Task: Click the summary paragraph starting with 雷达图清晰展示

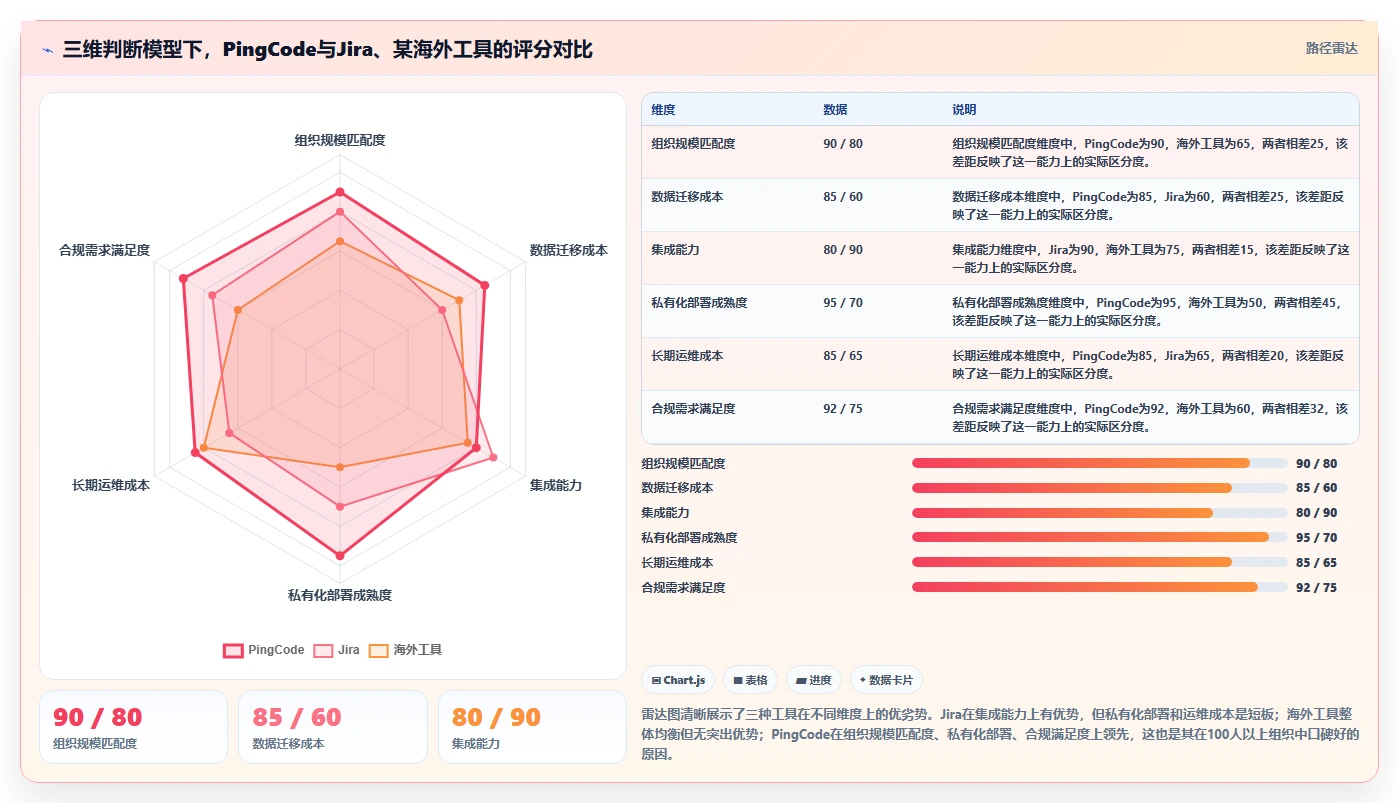Action: [998, 734]
